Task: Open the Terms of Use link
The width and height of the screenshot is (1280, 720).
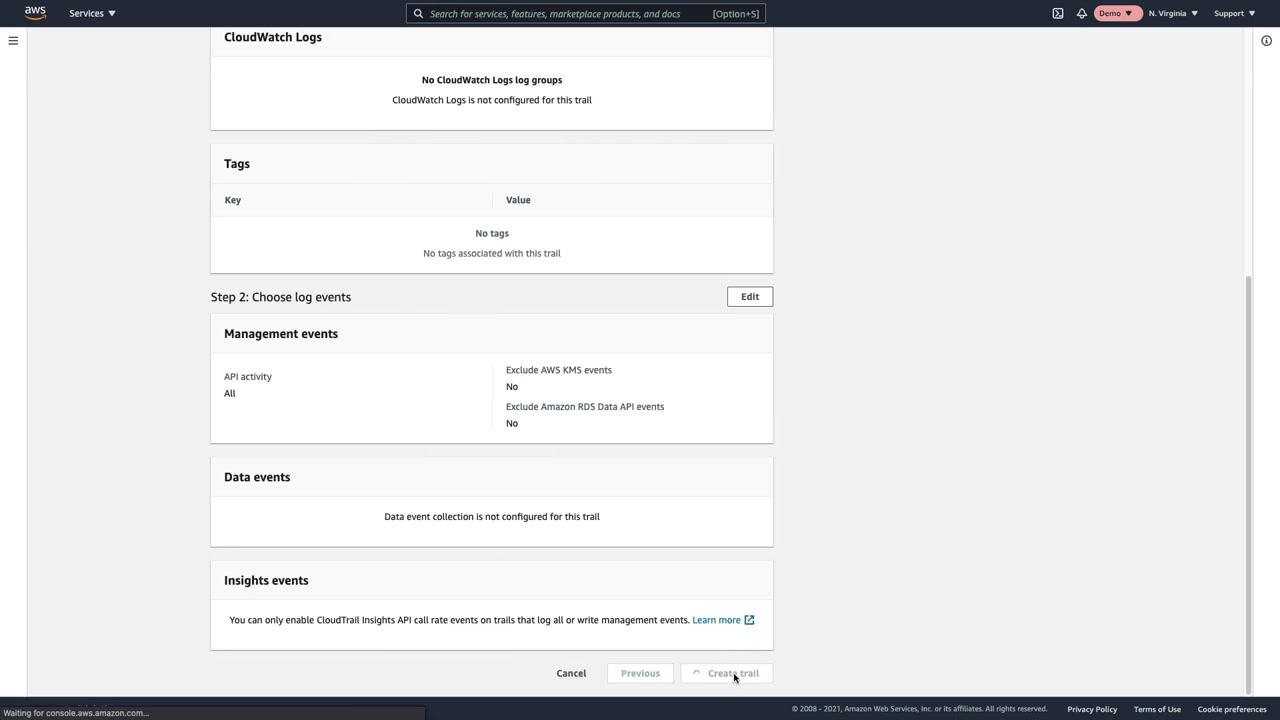Action: pos(1157,709)
